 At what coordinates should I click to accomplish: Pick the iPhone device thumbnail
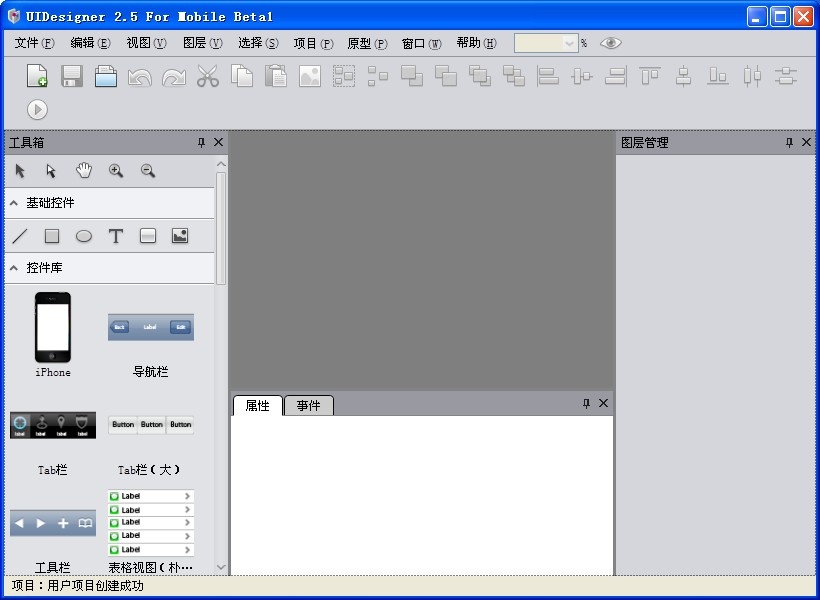coord(53,327)
